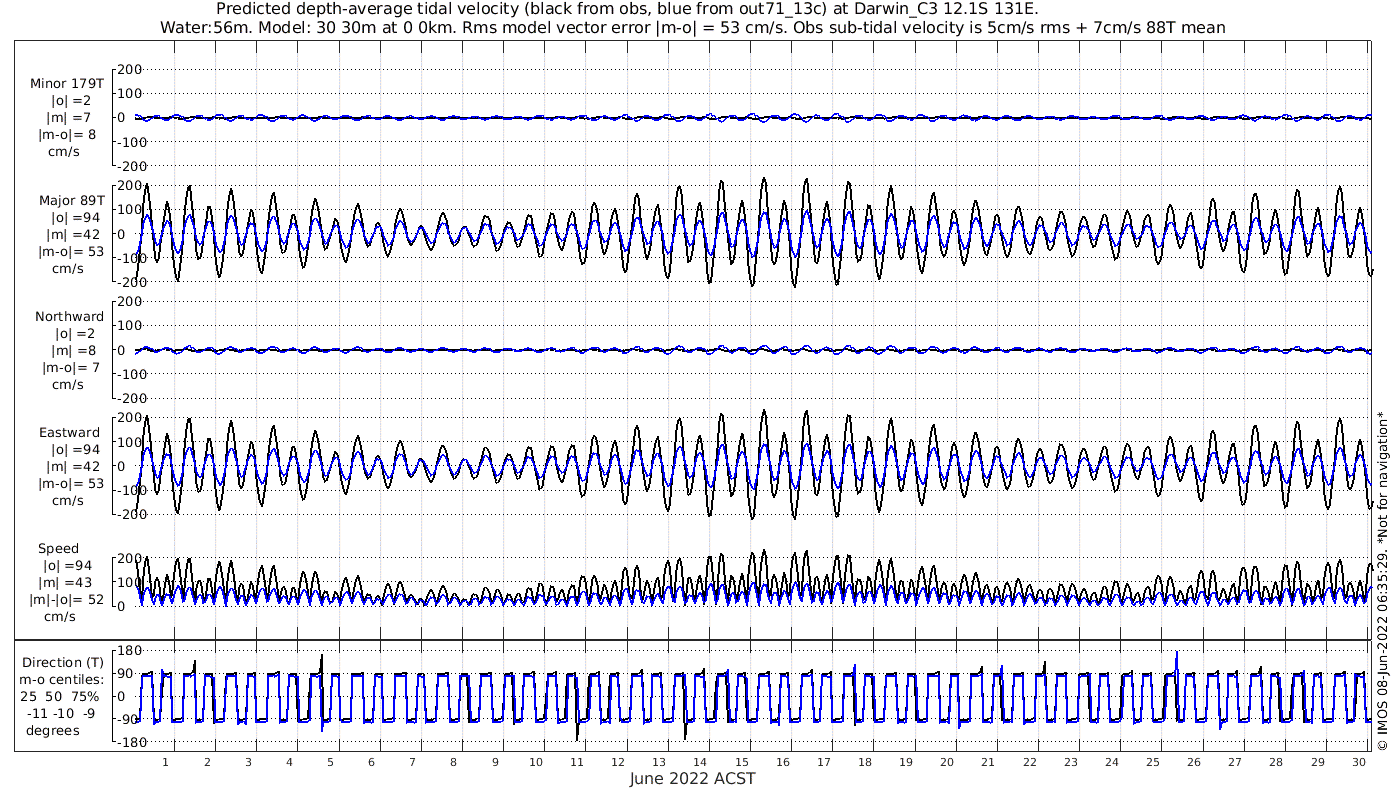Click day tick '10' on the date axis
This screenshot has height=800, width=1400.
537,762
